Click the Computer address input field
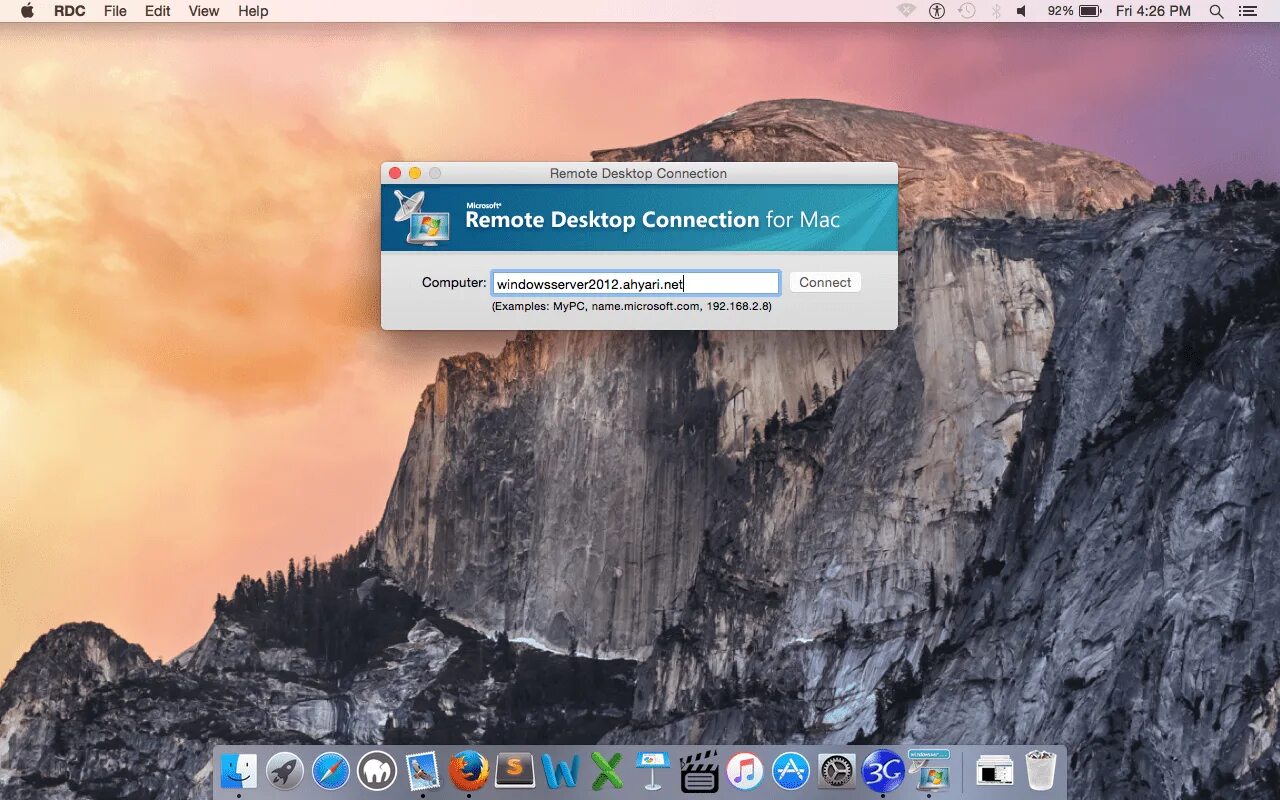The image size is (1280, 800). coord(635,284)
